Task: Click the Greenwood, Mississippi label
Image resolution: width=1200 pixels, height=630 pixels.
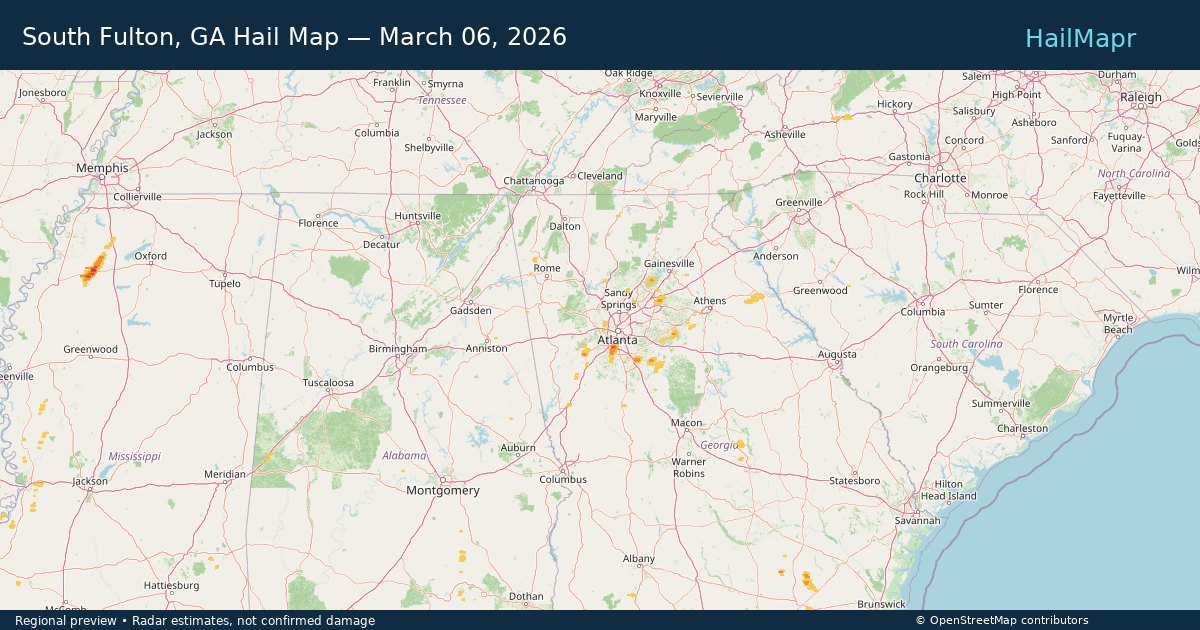Action: point(90,350)
